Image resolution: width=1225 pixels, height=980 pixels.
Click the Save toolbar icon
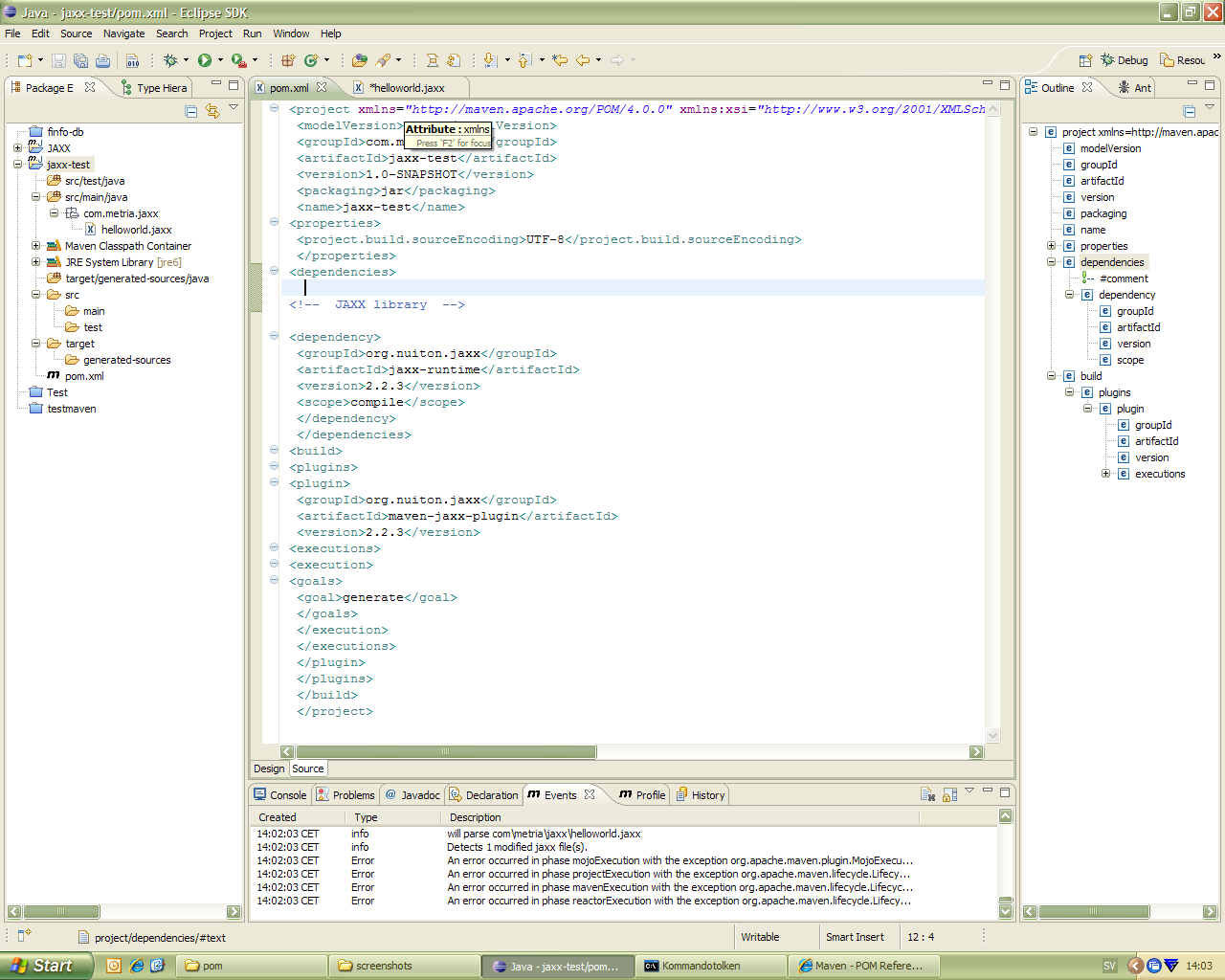click(x=58, y=60)
